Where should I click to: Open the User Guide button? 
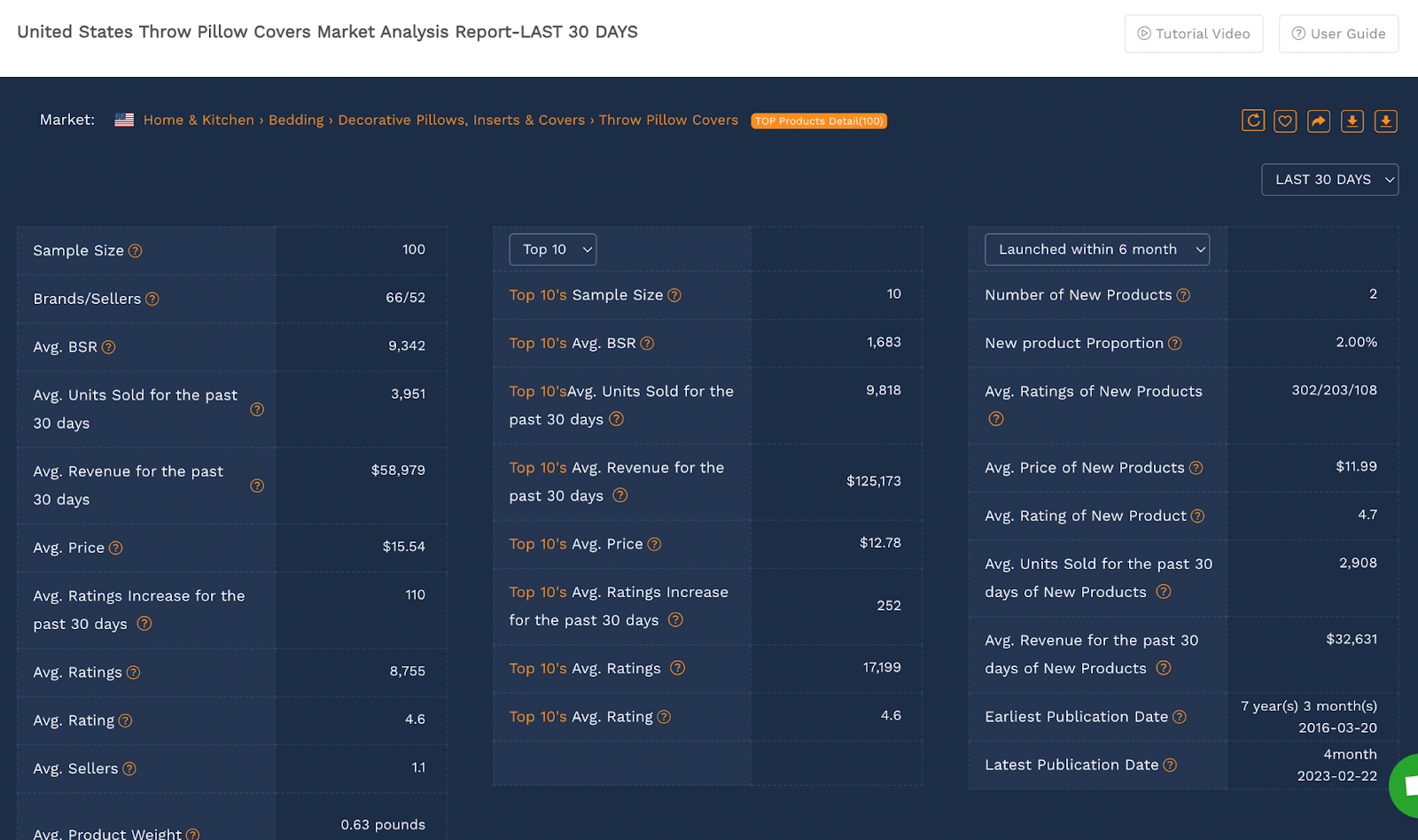pyautogui.click(x=1338, y=34)
